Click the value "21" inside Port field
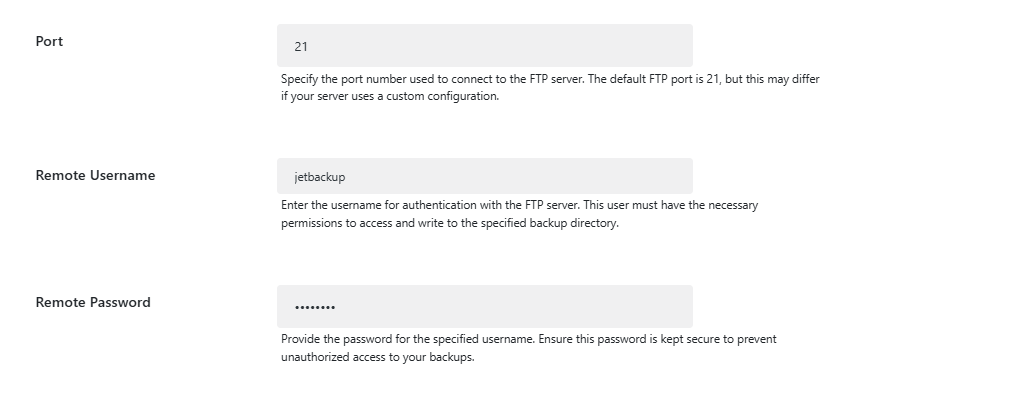 tap(301, 47)
